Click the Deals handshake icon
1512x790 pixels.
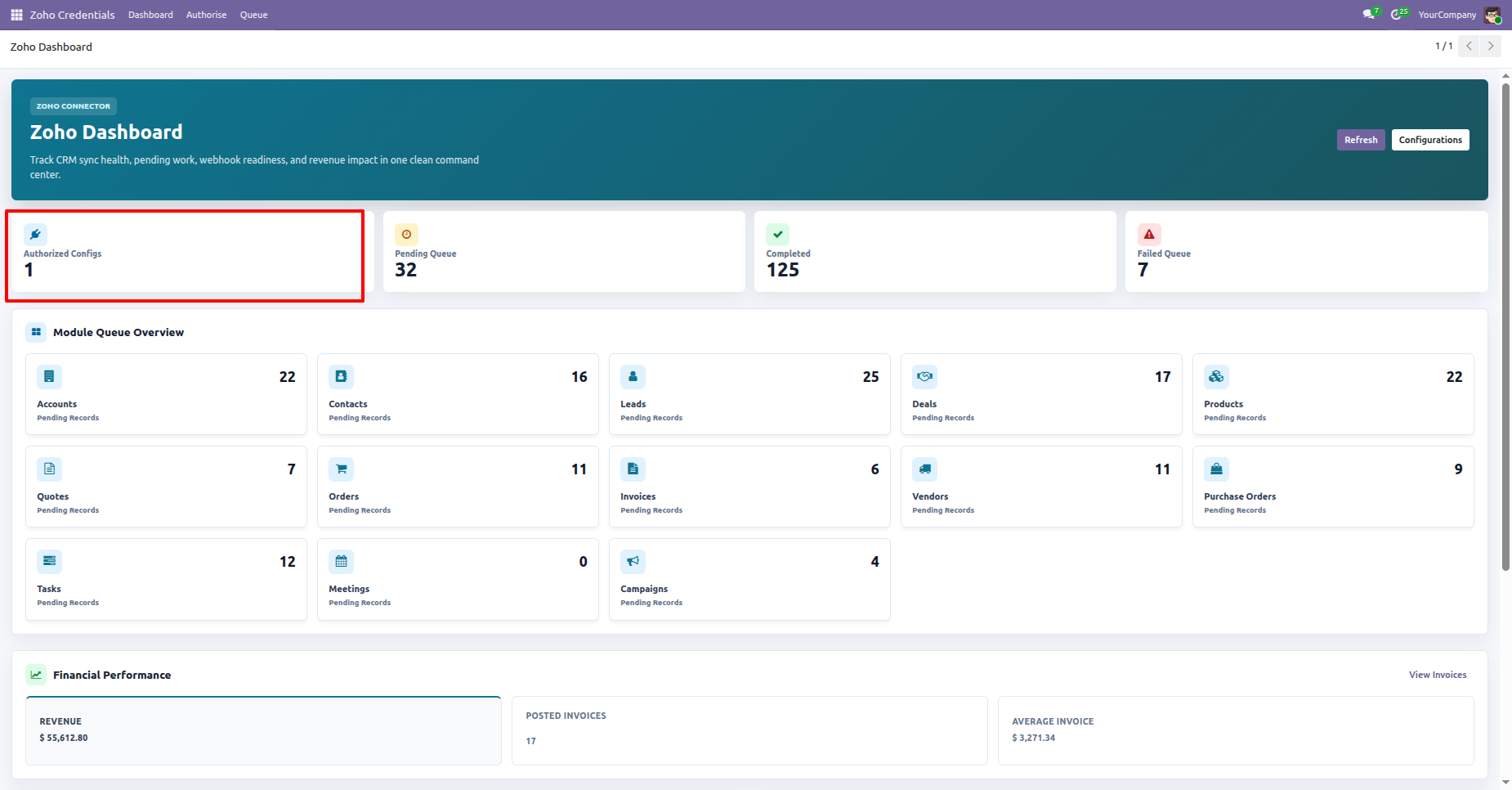click(924, 377)
